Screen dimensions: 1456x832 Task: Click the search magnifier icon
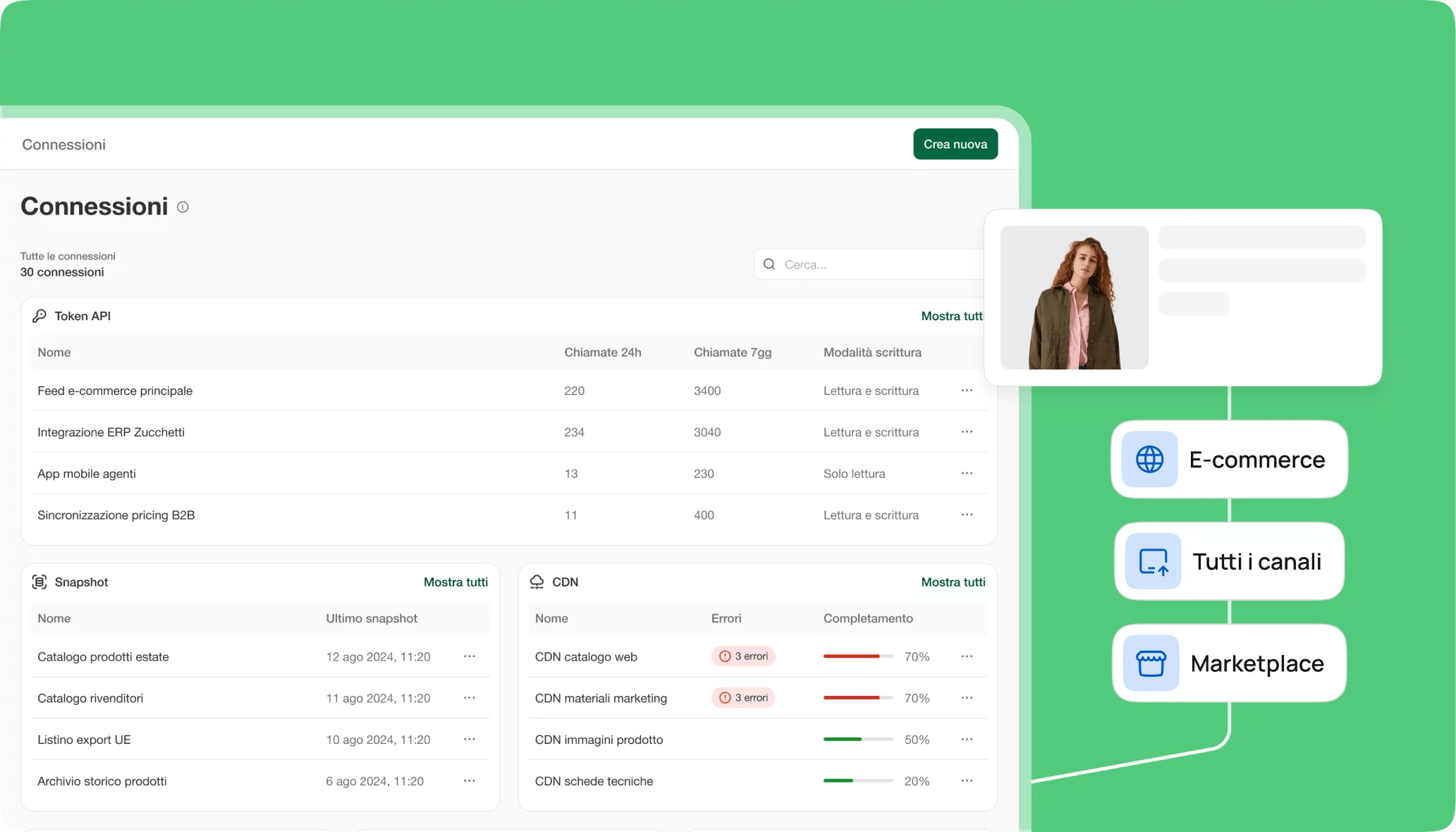pos(769,264)
